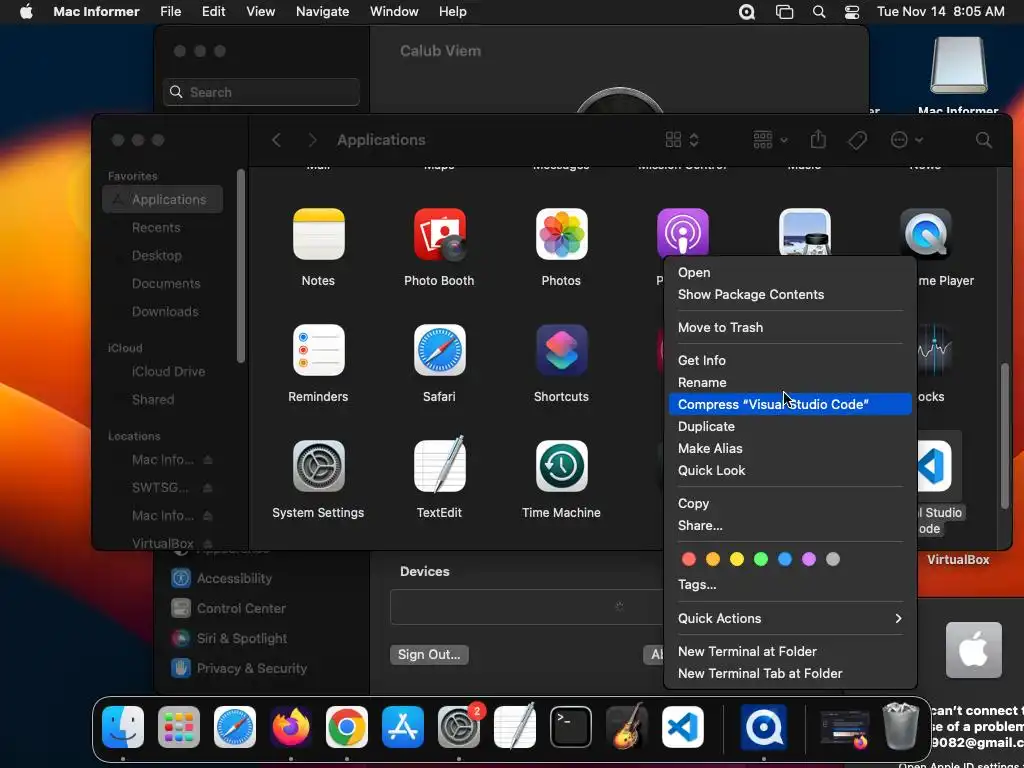The height and width of the screenshot is (768, 1024).
Task: Select the TextEdit app icon in Finder
Action: click(440, 464)
